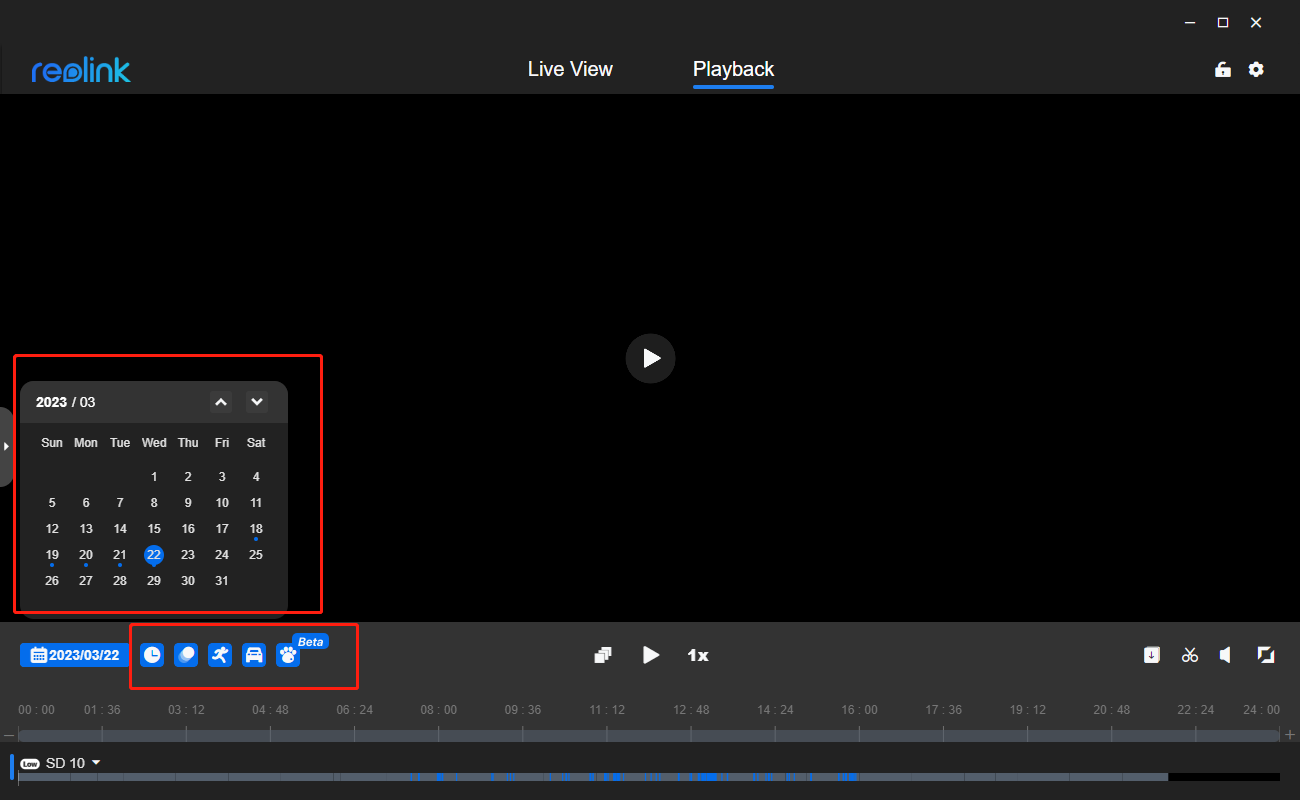Go to previous month with up chevron
This screenshot has width=1300, height=800.
tap(221, 402)
